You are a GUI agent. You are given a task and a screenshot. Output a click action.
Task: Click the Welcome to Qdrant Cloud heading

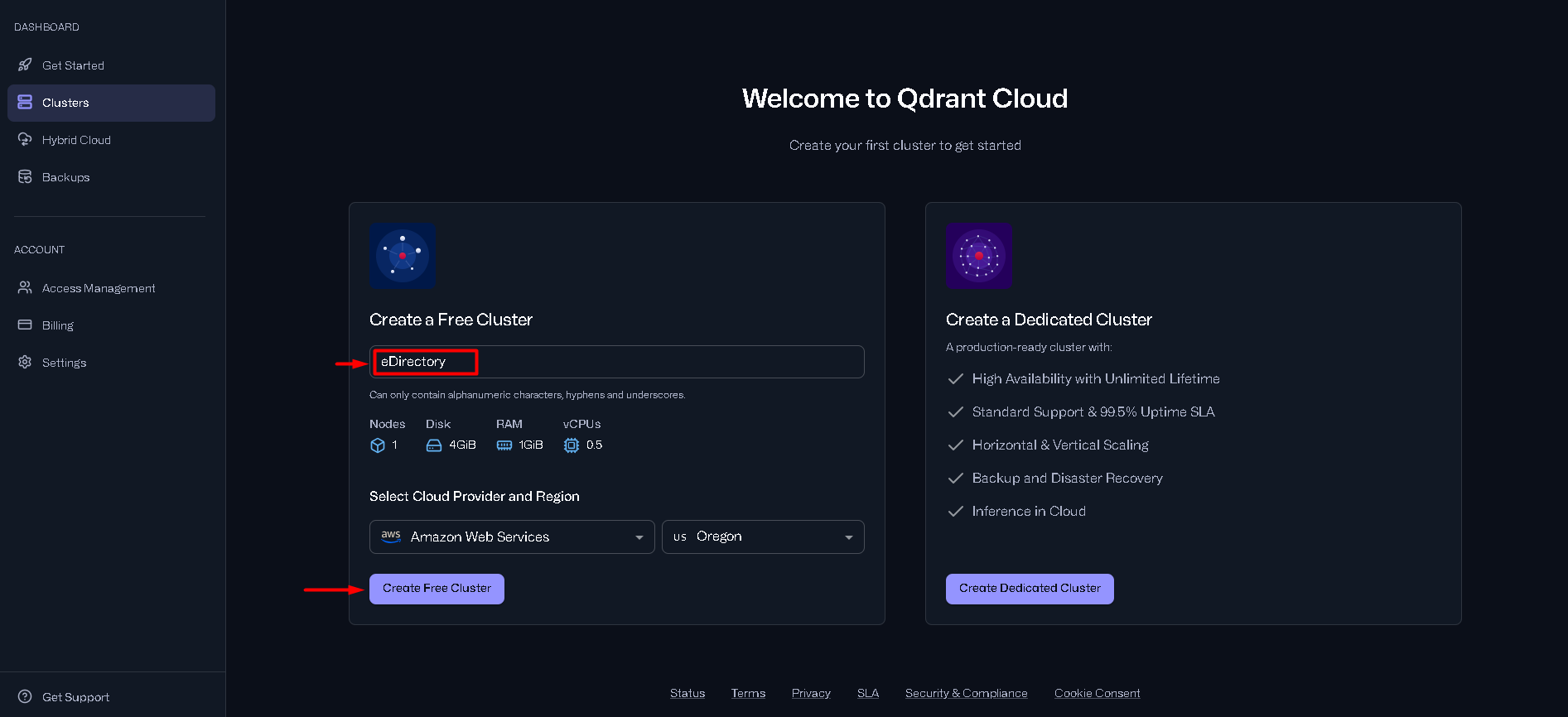tap(905, 99)
